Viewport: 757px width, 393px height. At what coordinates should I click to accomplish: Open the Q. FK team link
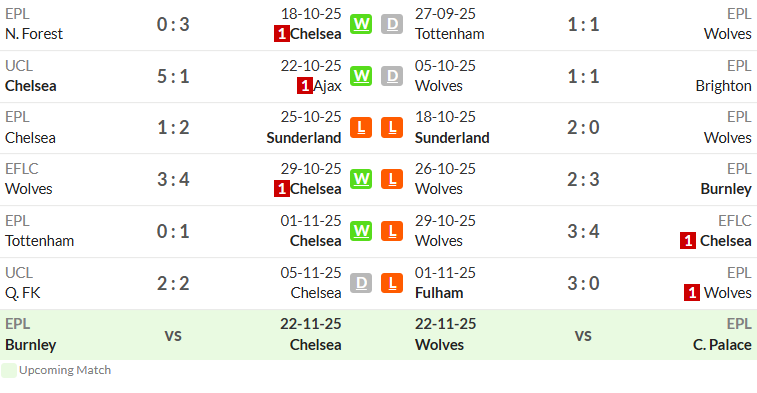[x=23, y=293]
